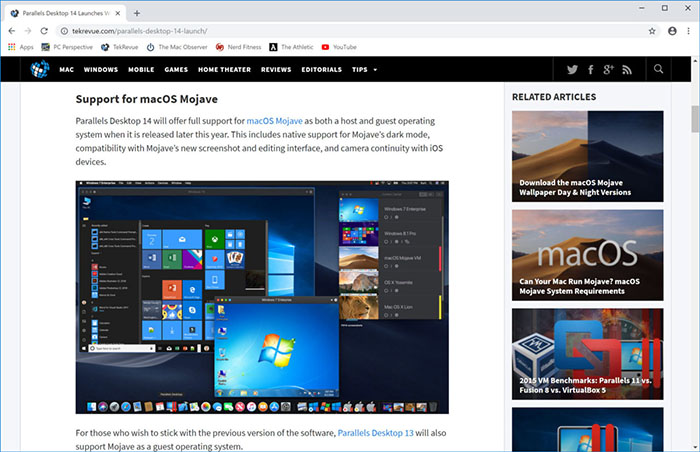Screen dimensions: 700x452
Task: Open the TekRevue bookmark
Action: pyautogui.click(x=120, y=47)
